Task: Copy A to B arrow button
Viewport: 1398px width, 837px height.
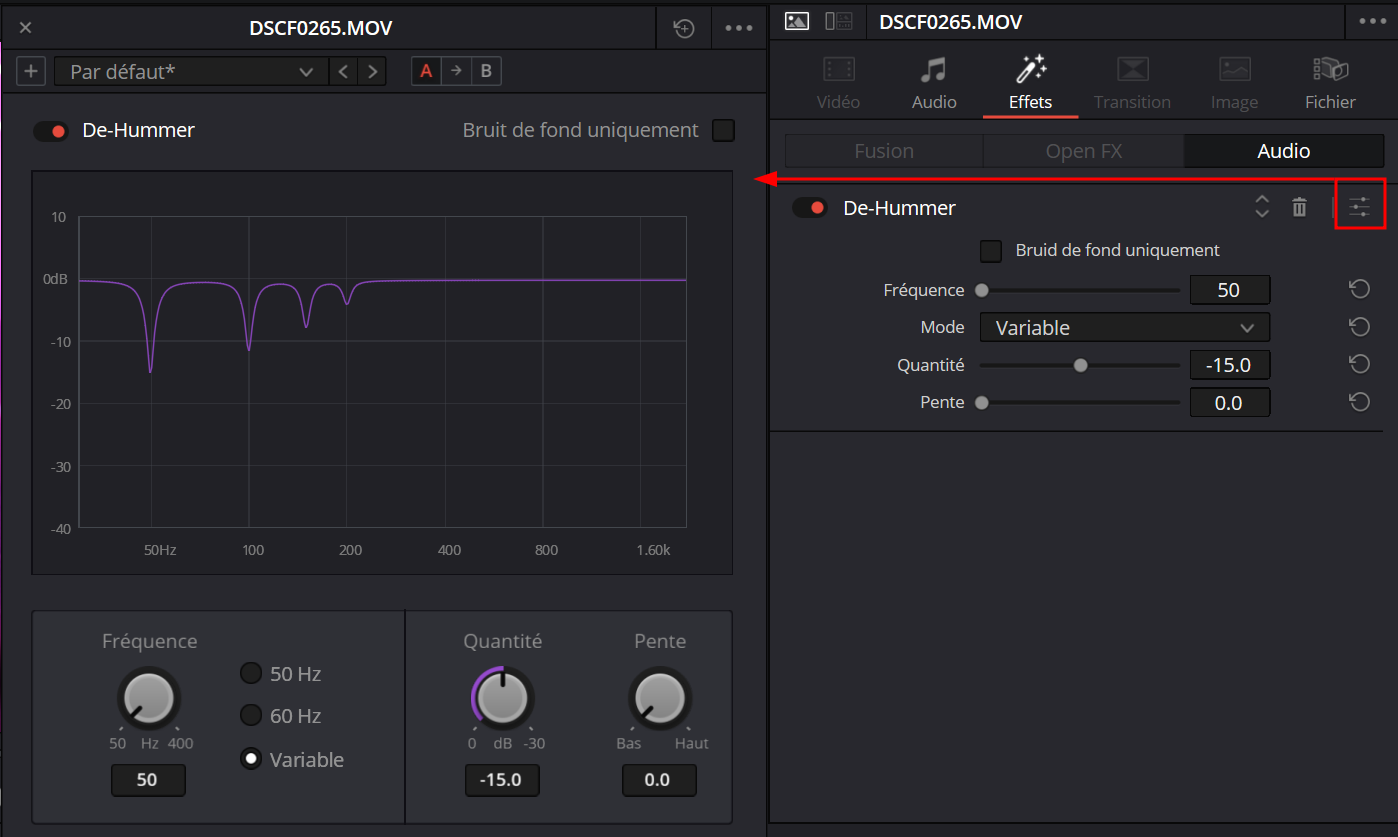Action: [456, 71]
